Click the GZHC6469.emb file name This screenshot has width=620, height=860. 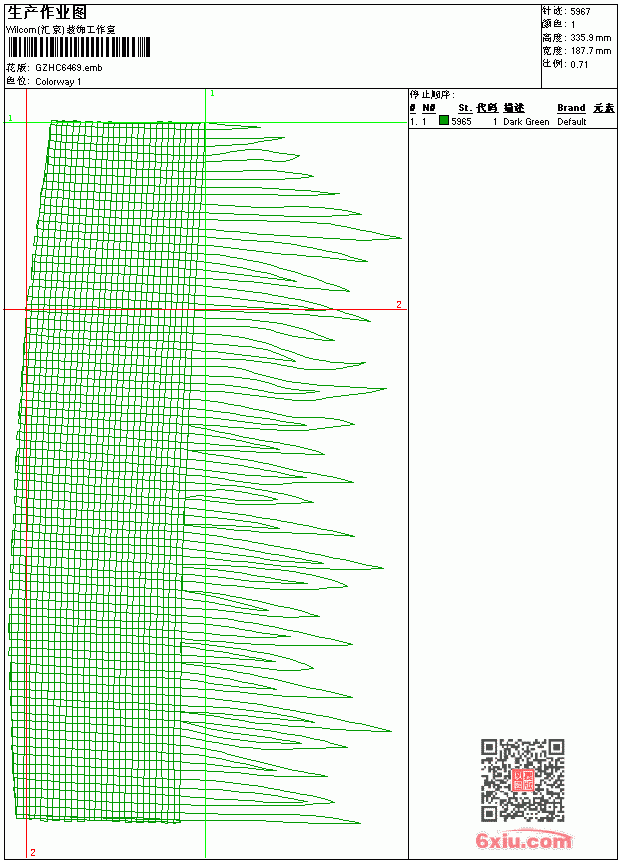coord(69,68)
